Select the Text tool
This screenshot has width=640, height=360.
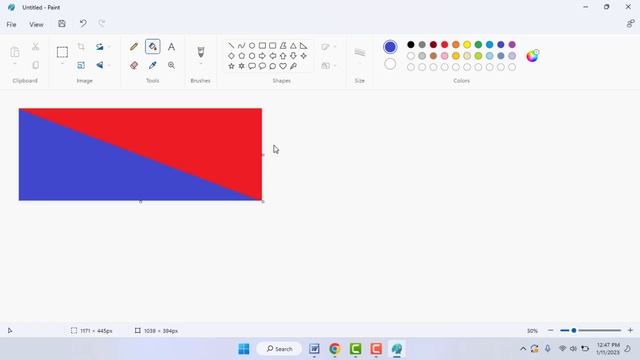171,47
